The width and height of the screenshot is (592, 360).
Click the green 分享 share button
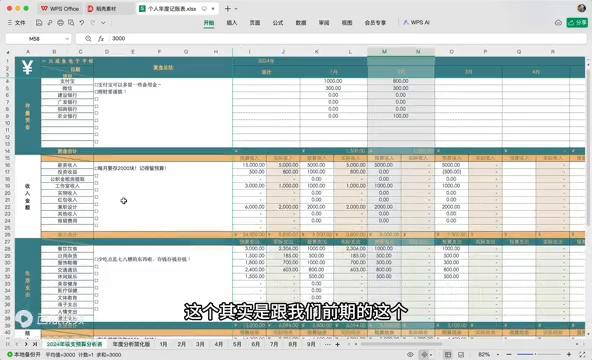[x=577, y=23]
